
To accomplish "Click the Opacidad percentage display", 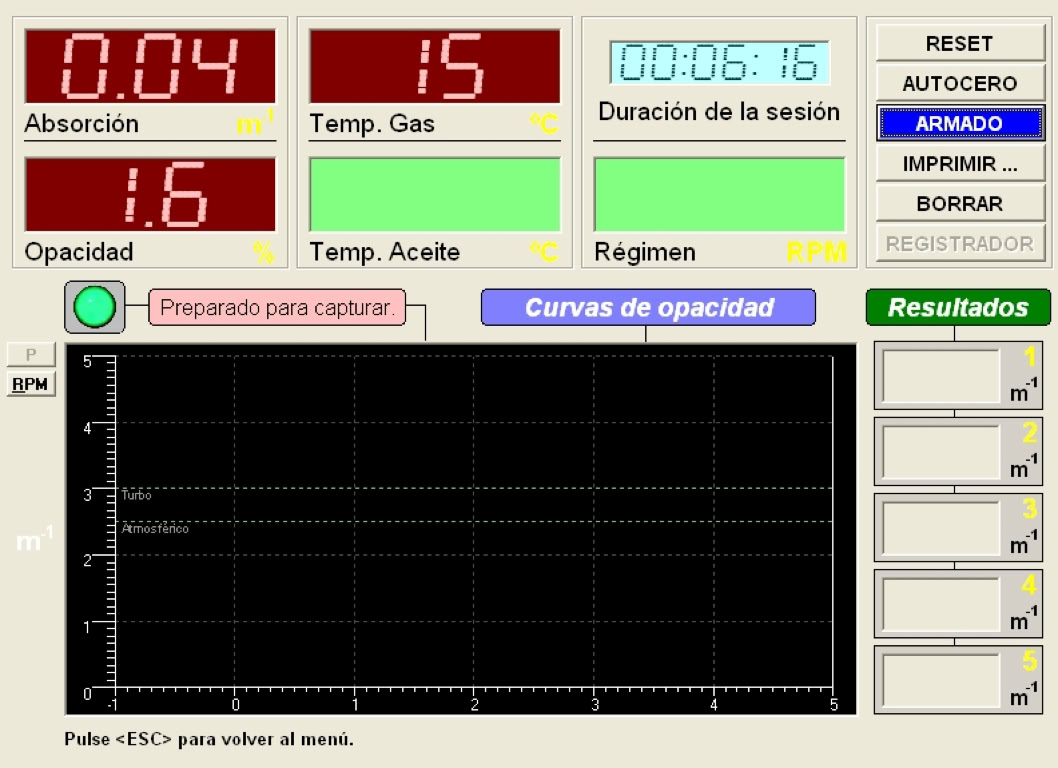I will (x=149, y=196).
